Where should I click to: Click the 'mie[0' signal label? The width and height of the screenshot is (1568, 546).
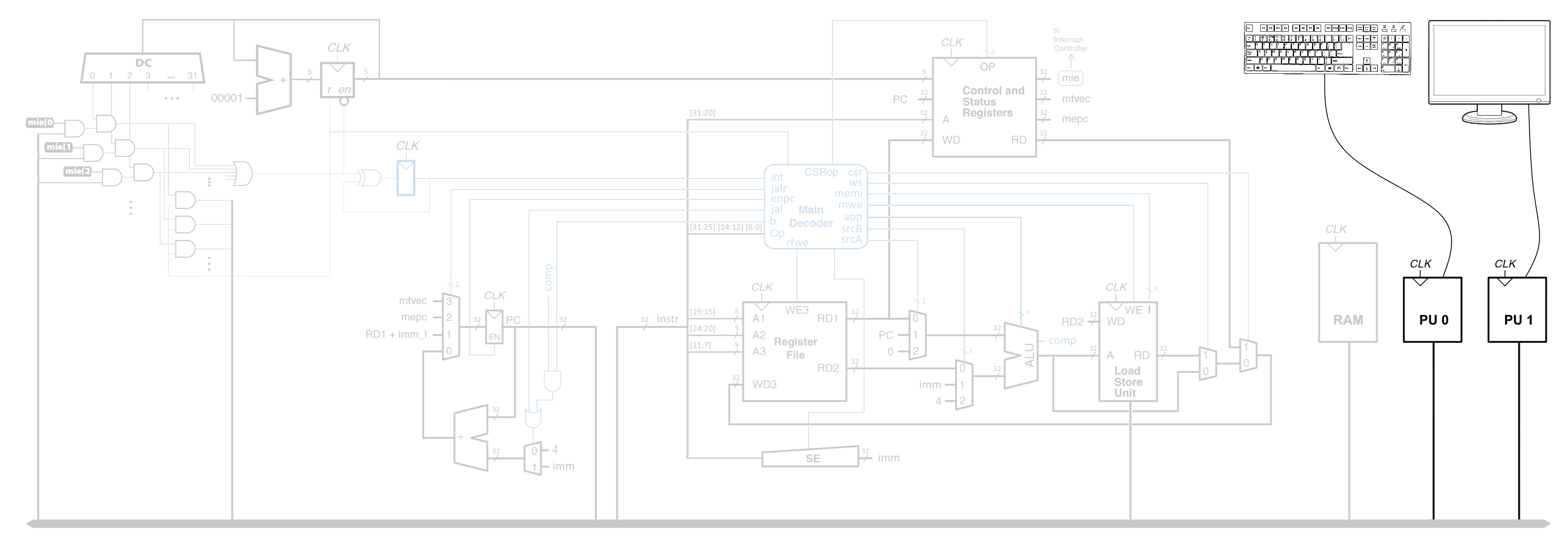[x=40, y=122]
